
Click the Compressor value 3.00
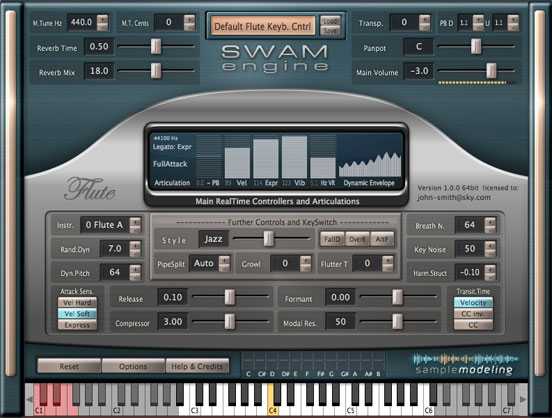(x=172, y=322)
